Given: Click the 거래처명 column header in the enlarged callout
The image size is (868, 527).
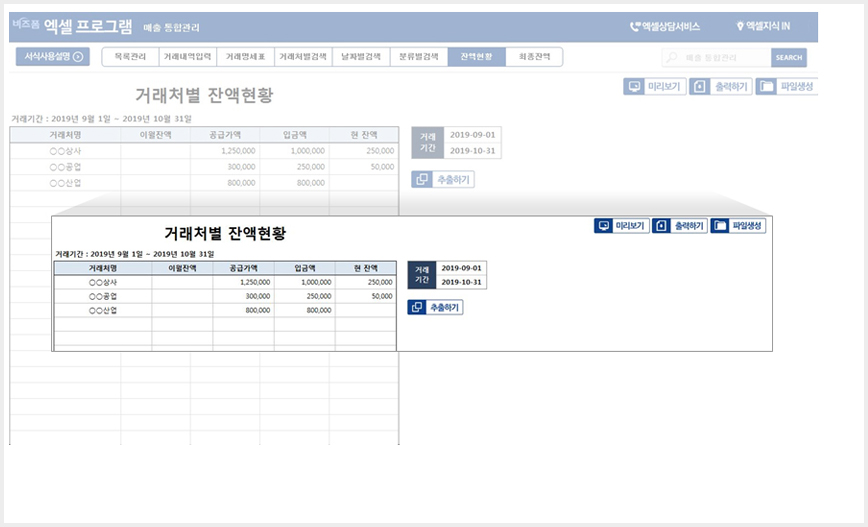Looking at the screenshot, I should coord(103,268).
